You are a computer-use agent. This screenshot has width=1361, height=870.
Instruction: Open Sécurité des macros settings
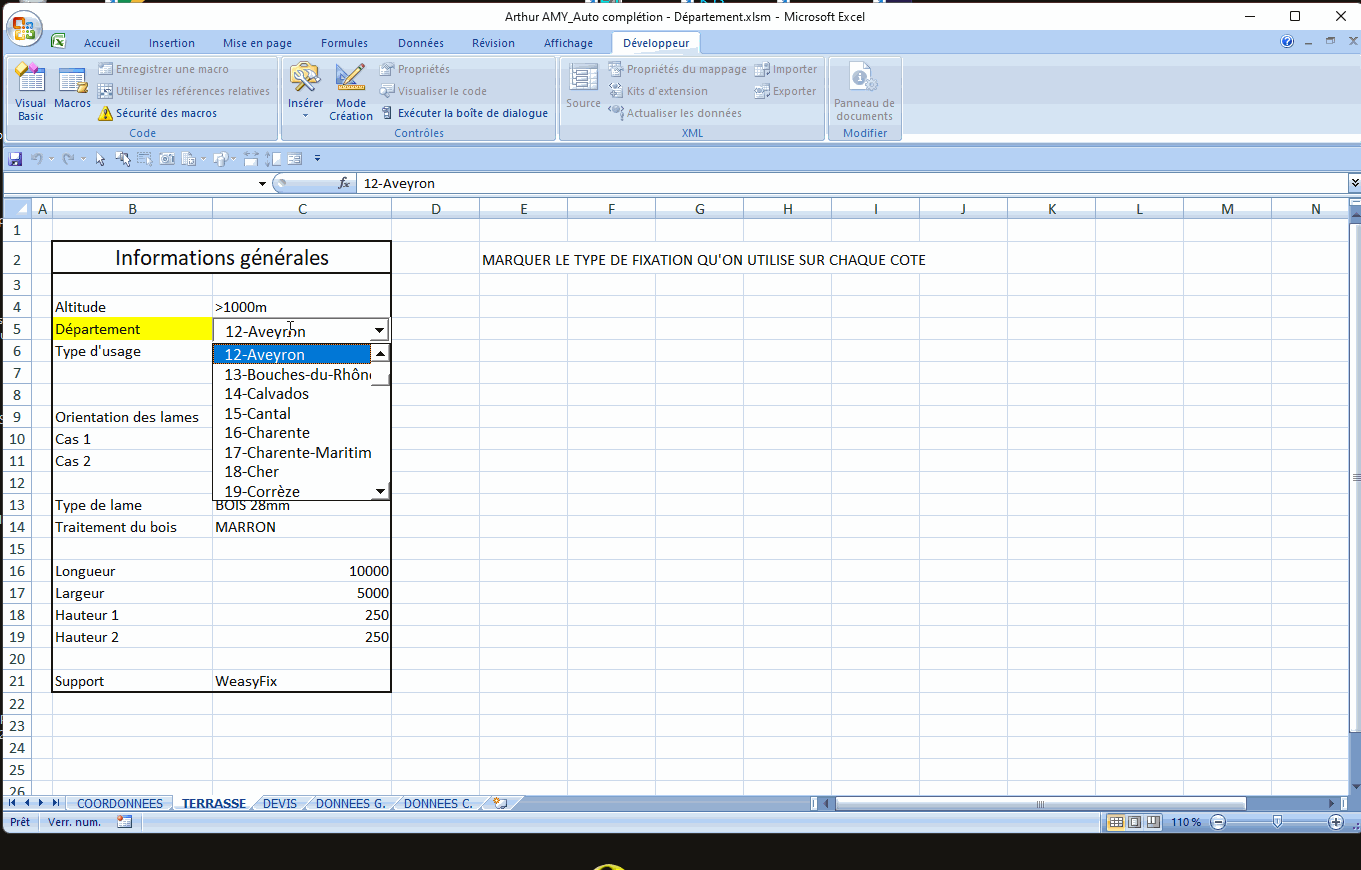pyautogui.click(x=165, y=113)
